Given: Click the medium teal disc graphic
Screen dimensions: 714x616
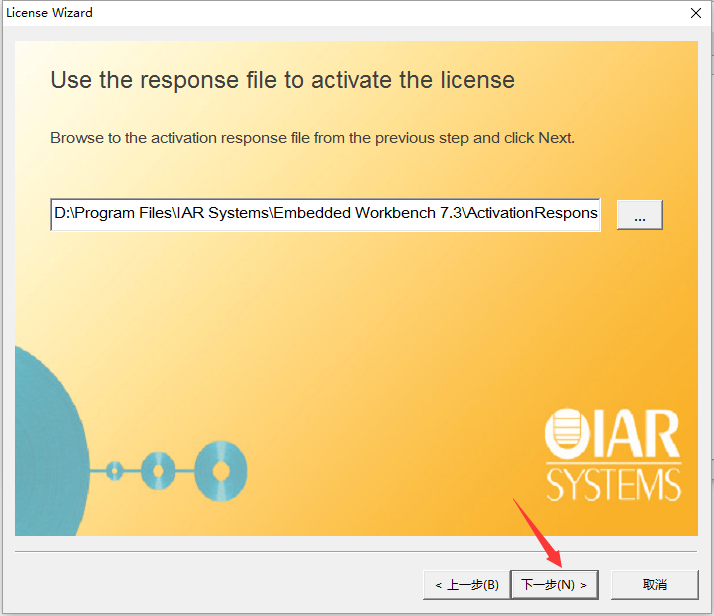Looking at the screenshot, I should click(158, 471).
